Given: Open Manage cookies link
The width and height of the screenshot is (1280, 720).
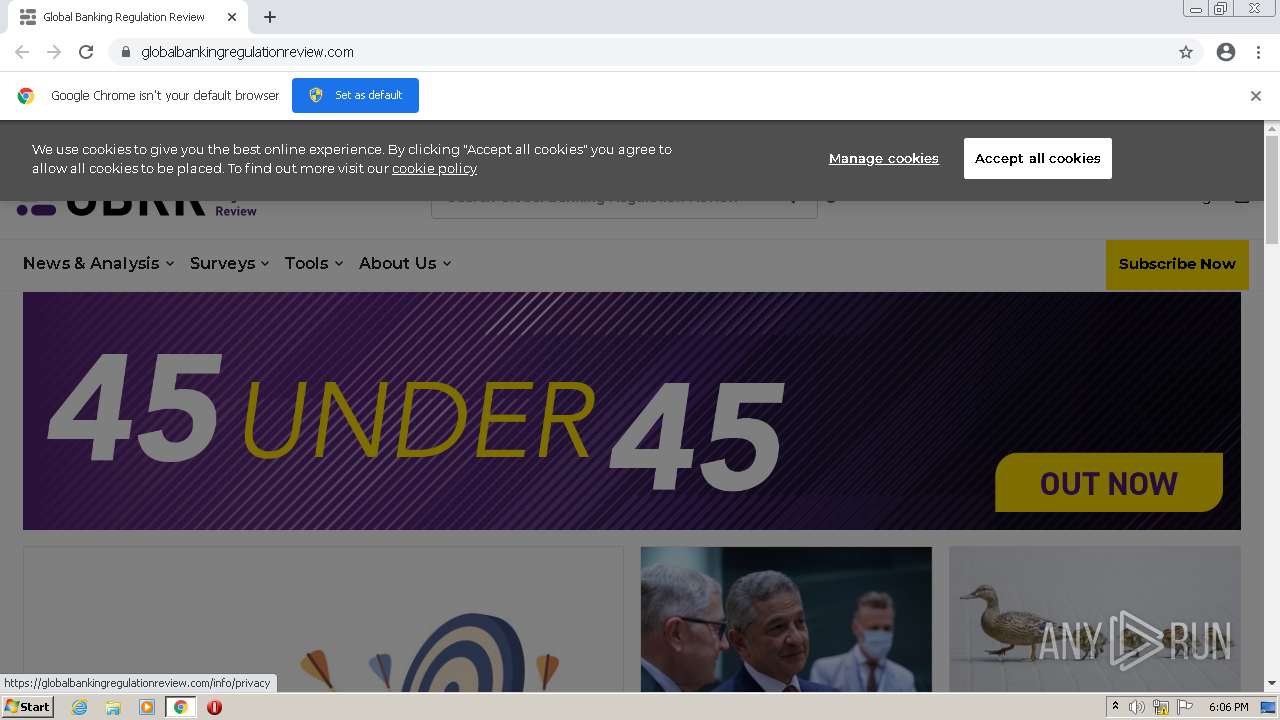Looking at the screenshot, I should click(x=884, y=158).
